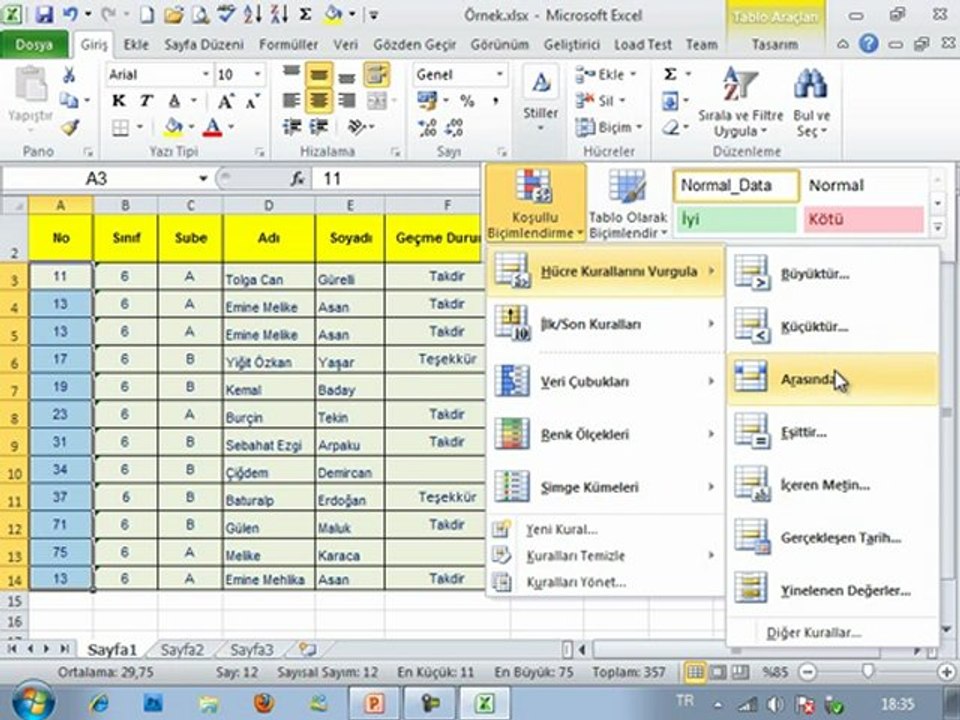Open the Tasarım tab
Image resolution: width=960 pixels, height=720 pixels.
[x=774, y=45]
